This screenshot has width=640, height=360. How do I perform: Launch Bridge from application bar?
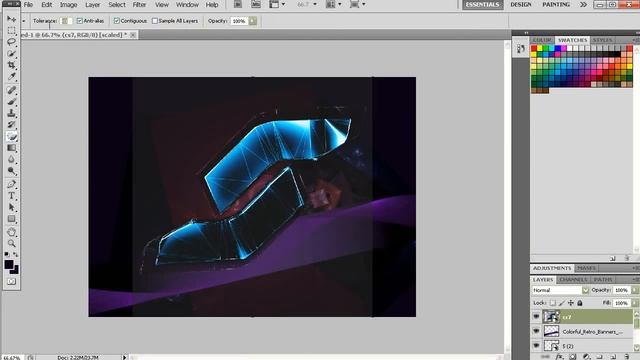(238, 4)
